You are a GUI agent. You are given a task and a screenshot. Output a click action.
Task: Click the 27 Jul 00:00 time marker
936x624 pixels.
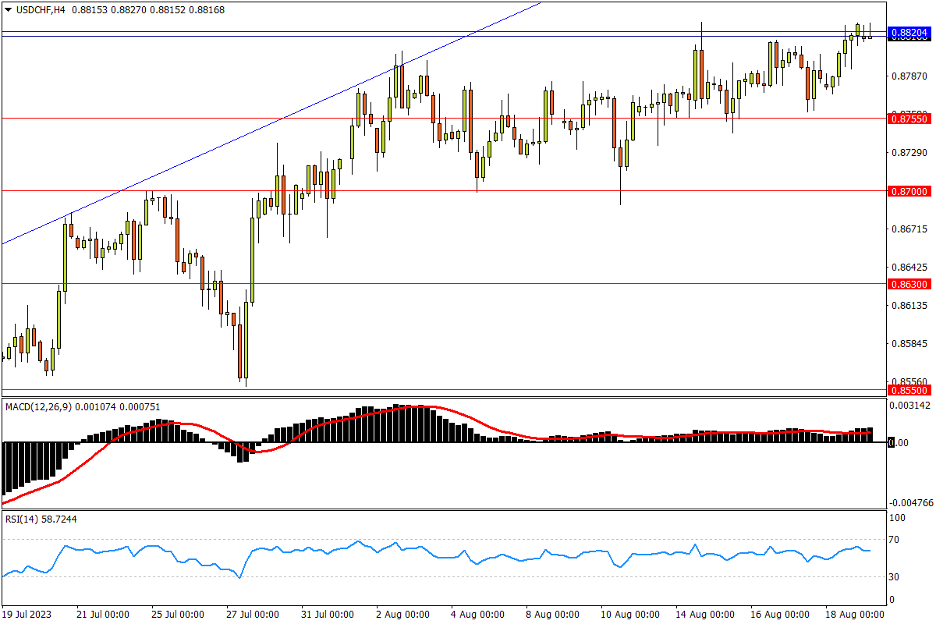tap(255, 613)
